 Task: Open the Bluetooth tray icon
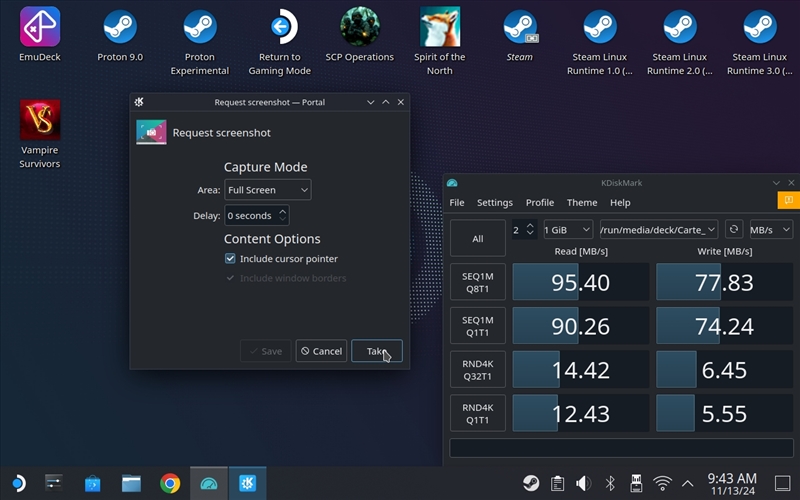tap(610, 484)
